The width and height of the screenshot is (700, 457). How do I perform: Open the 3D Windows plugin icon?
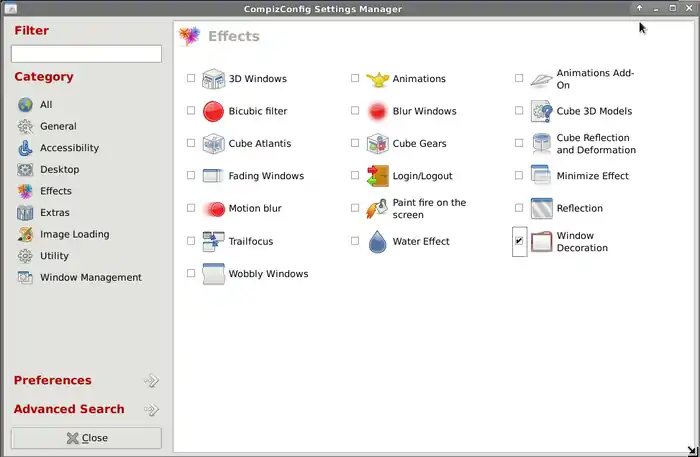click(x=213, y=79)
